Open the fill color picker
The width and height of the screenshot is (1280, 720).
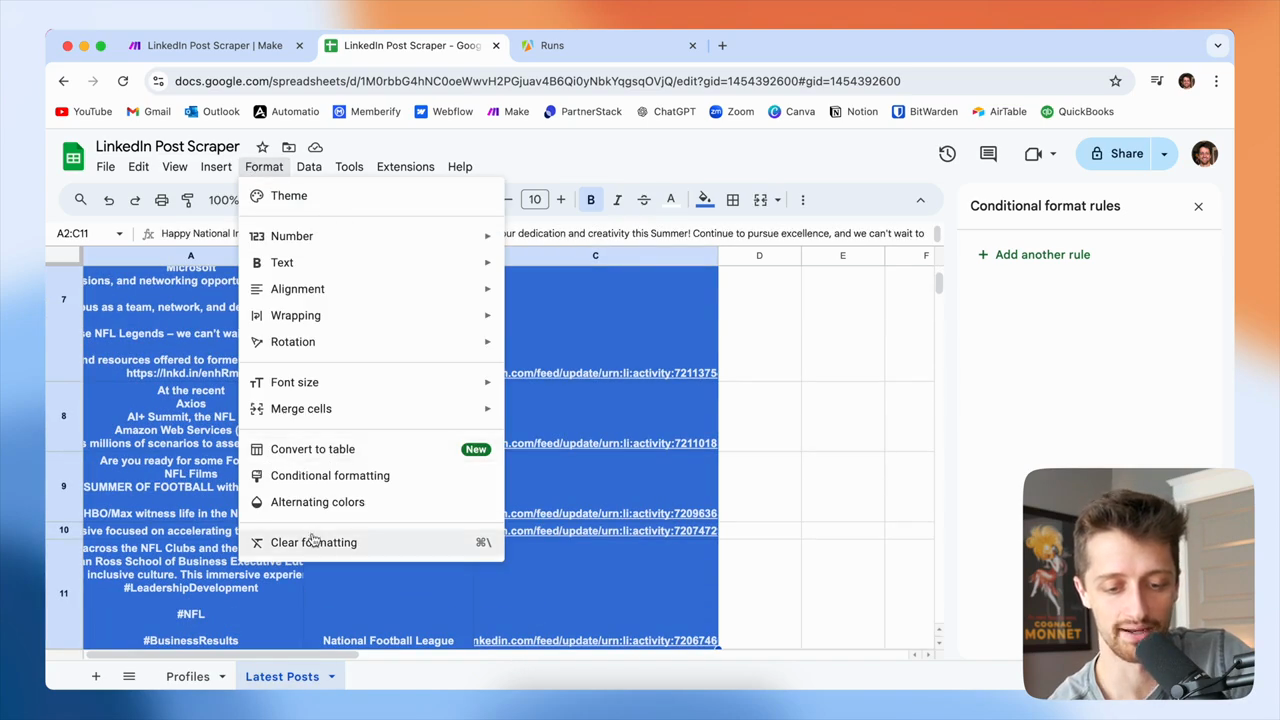705,200
